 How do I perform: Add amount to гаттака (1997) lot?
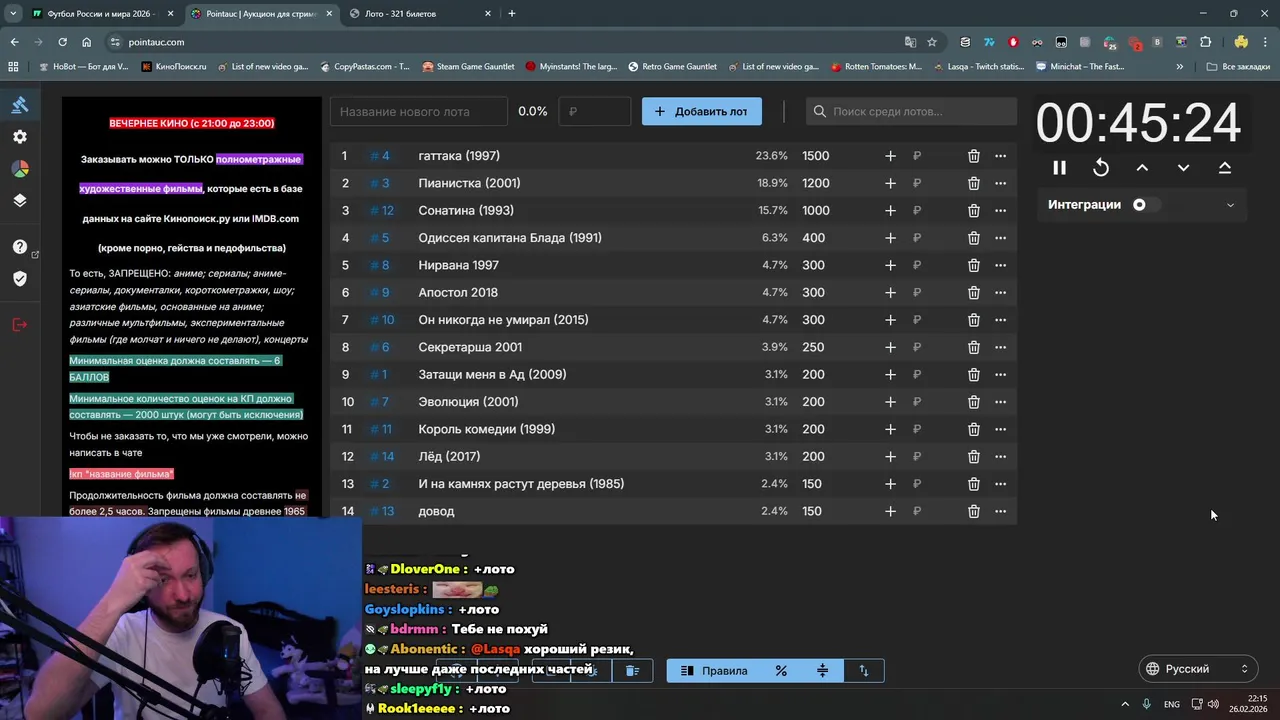[x=890, y=156]
